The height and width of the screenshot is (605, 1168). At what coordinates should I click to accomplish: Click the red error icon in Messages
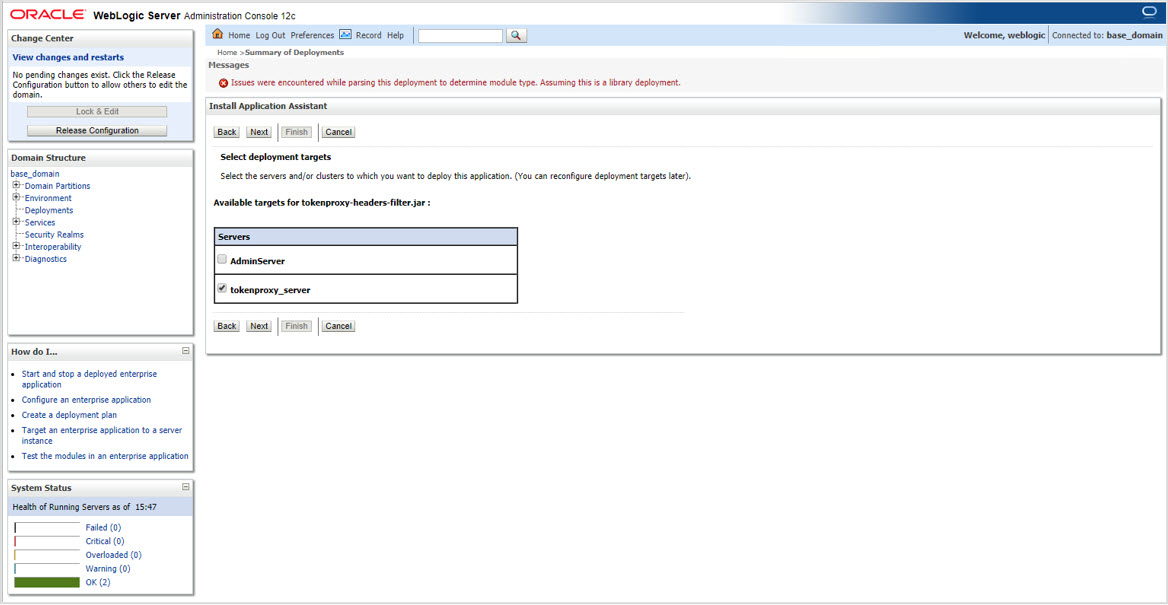(223, 83)
